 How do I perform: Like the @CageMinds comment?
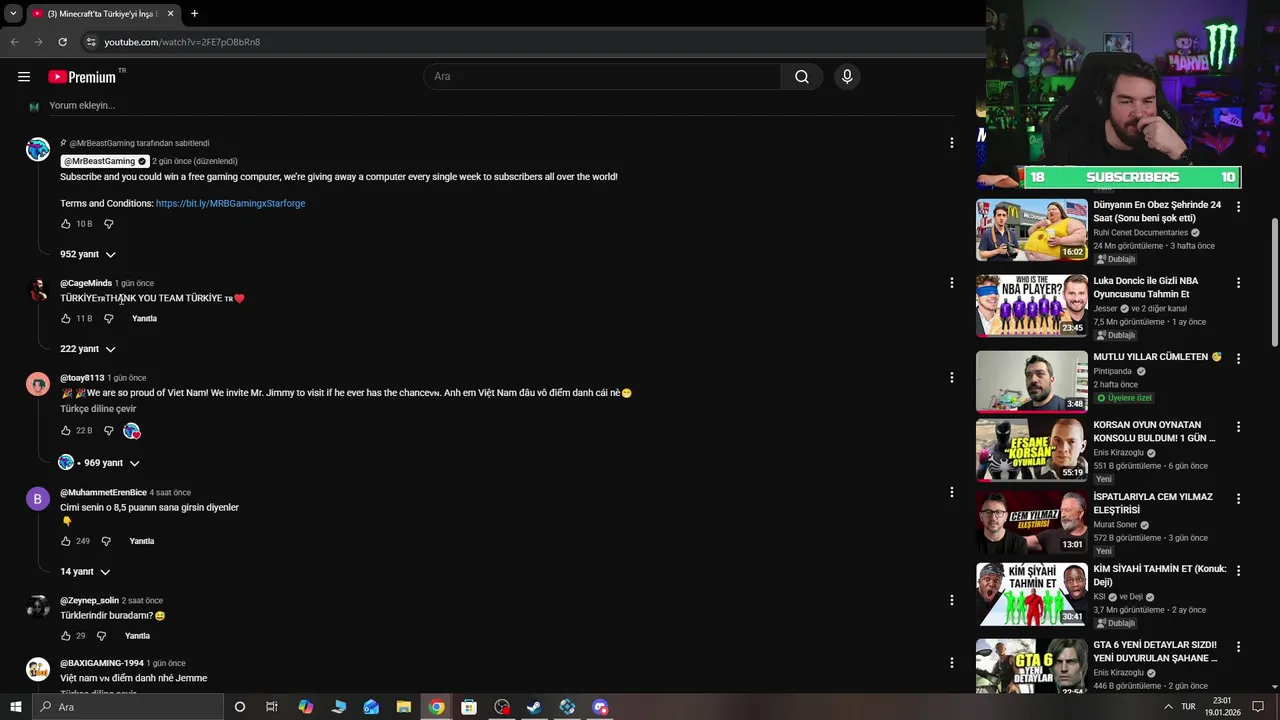tap(66, 319)
